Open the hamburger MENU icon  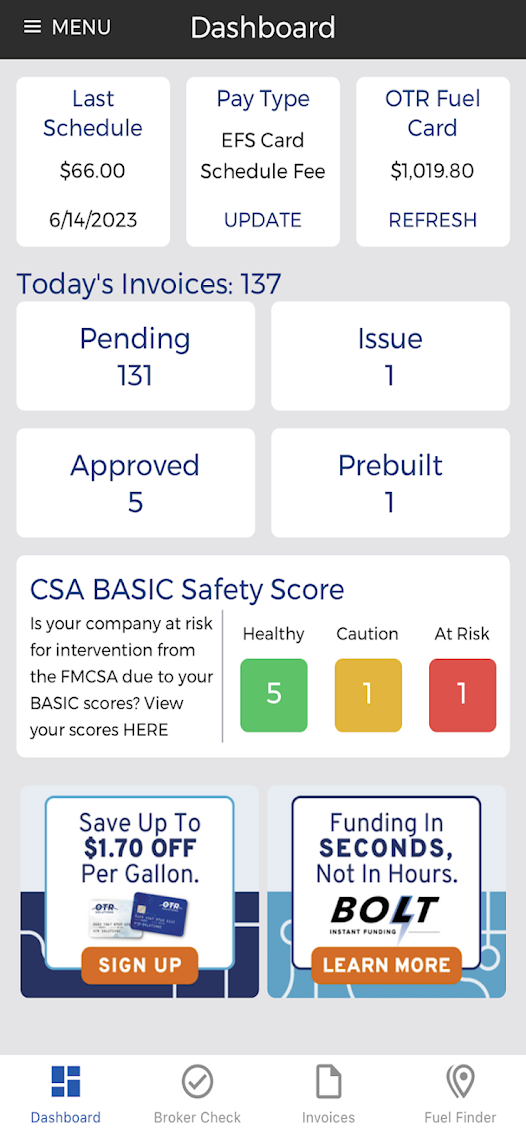coord(32,28)
